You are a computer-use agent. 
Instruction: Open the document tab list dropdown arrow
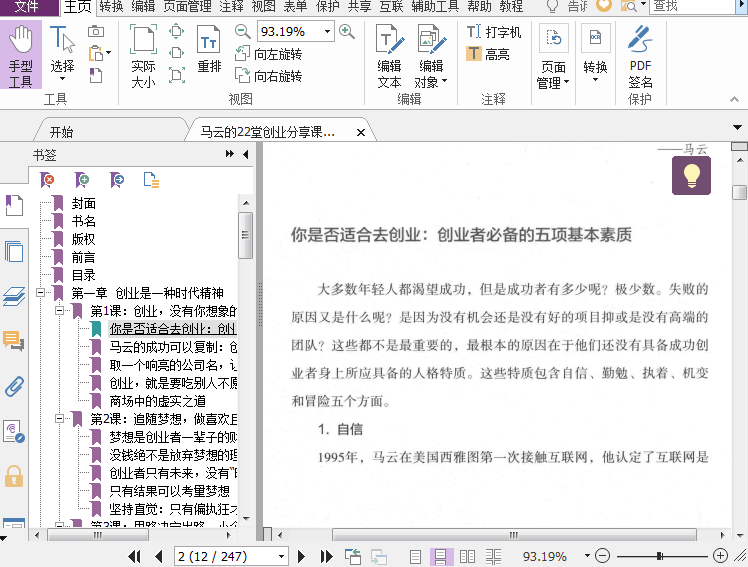[x=738, y=127]
